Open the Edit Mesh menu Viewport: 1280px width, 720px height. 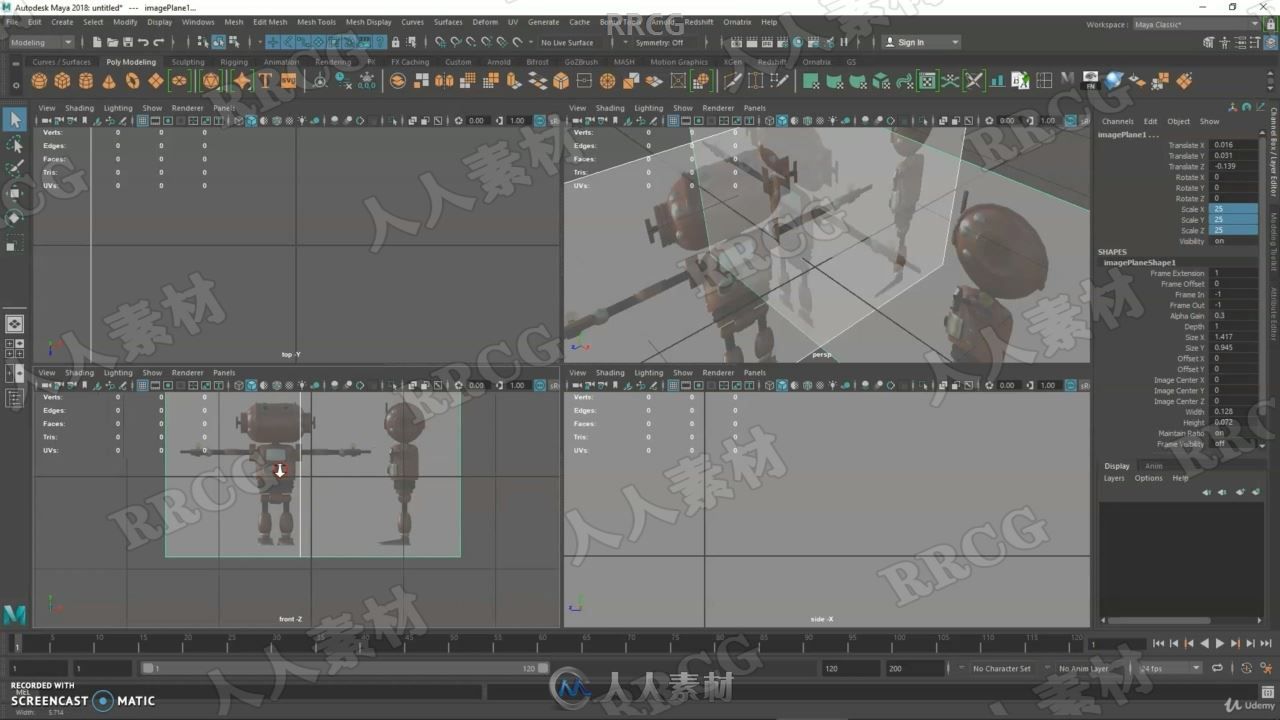[269, 21]
